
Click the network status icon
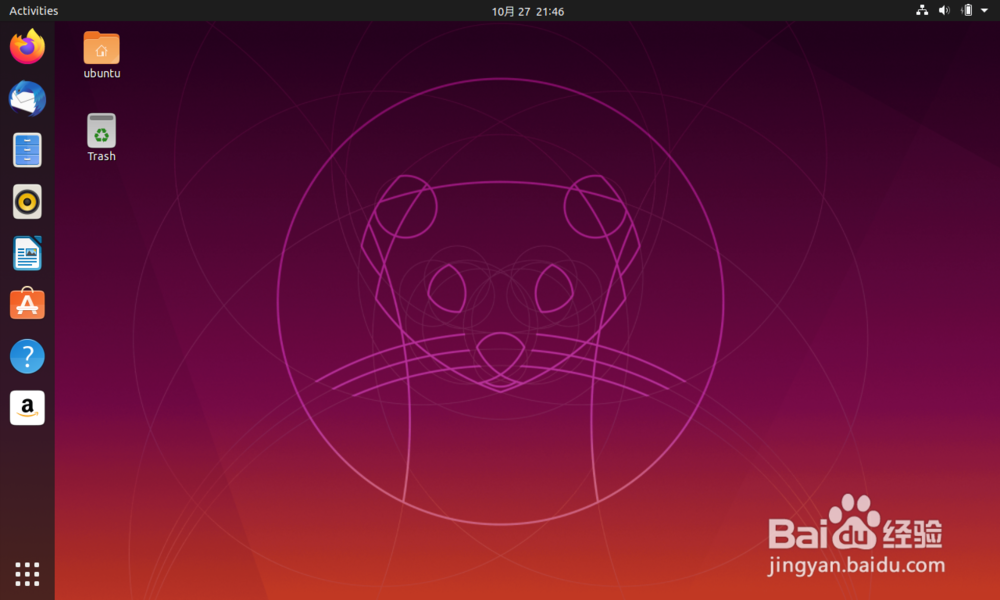[922, 10]
